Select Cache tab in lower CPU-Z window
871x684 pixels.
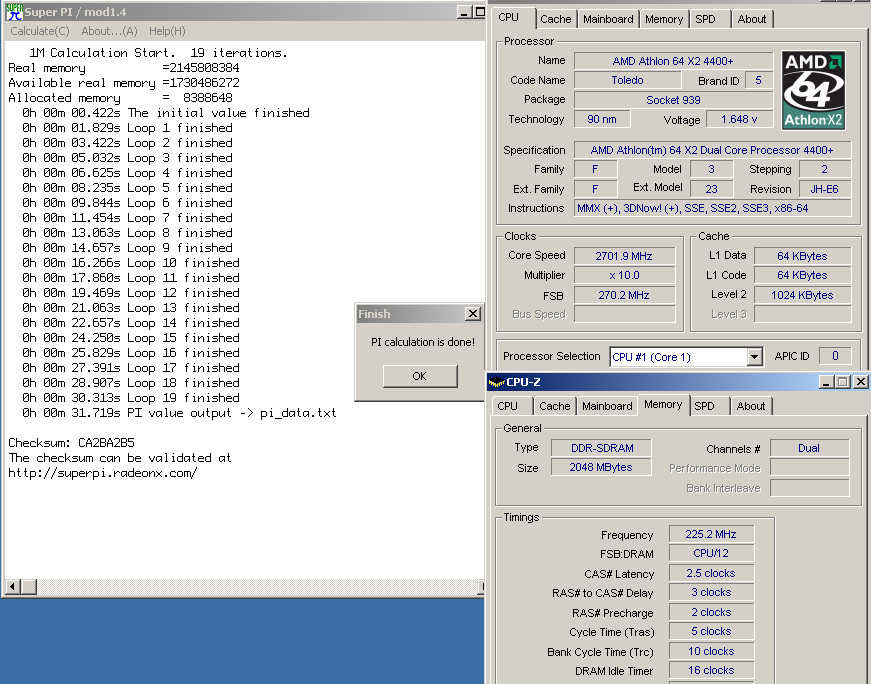(x=555, y=406)
